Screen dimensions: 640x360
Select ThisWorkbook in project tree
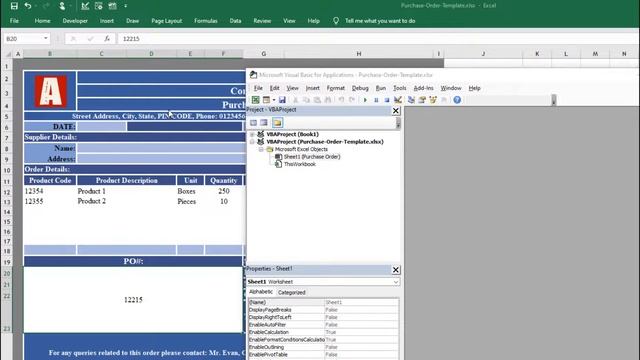coord(300,164)
